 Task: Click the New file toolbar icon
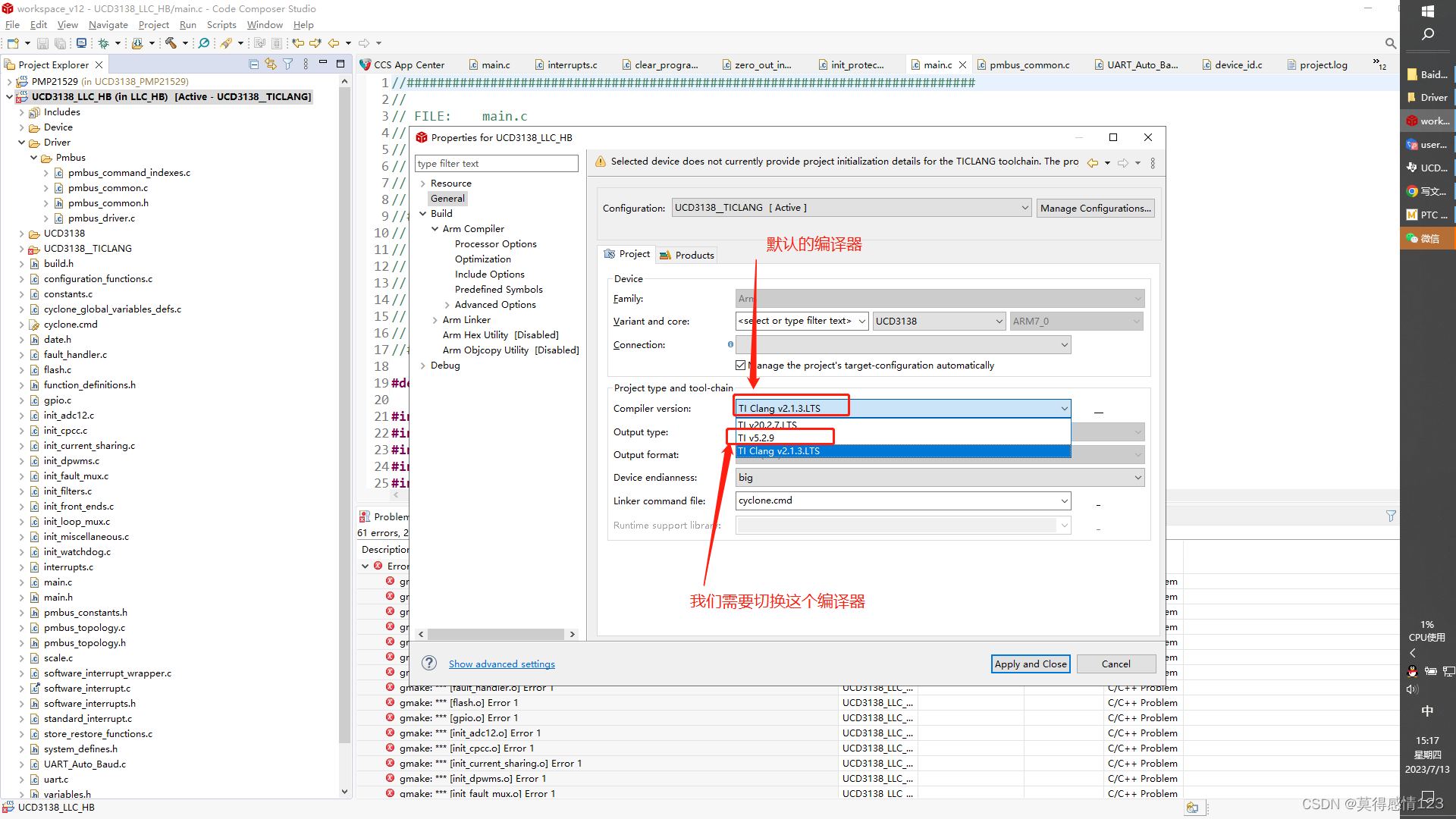(x=13, y=43)
